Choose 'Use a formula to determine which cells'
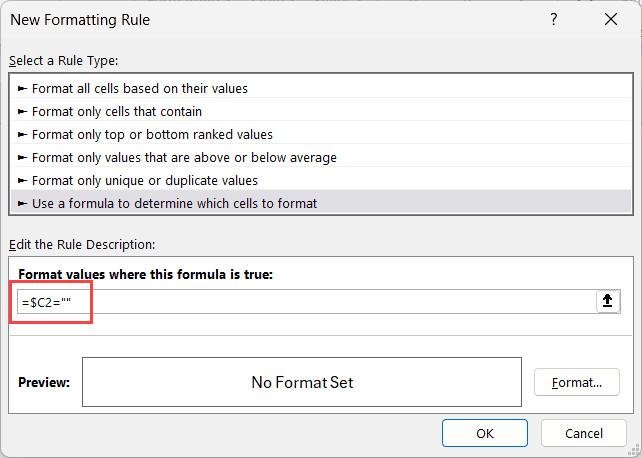The width and height of the screenshot is (642, 458). 174,204
